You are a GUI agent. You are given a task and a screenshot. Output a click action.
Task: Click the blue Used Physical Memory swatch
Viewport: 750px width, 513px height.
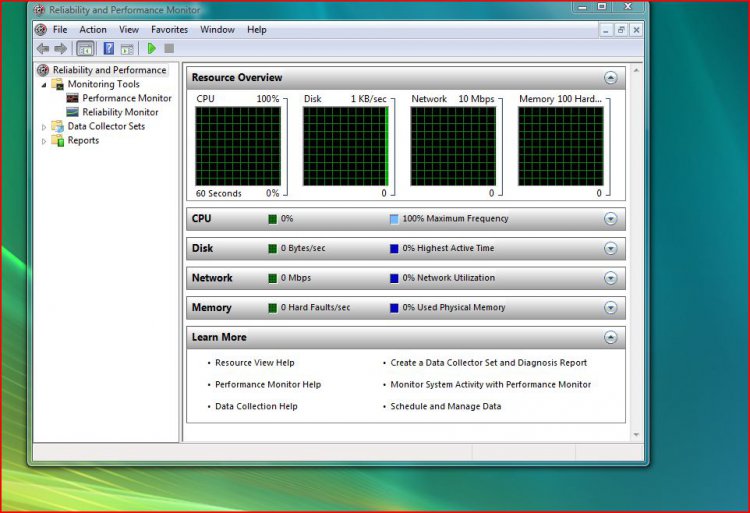[394, 308]
